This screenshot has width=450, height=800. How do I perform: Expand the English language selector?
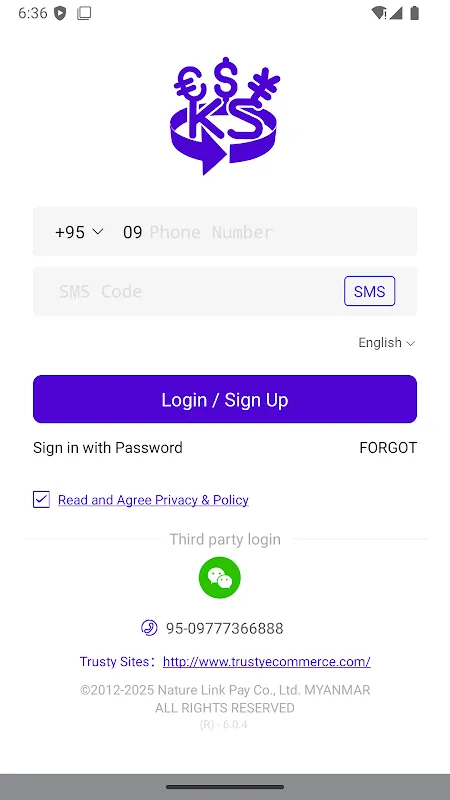(387, 343)
